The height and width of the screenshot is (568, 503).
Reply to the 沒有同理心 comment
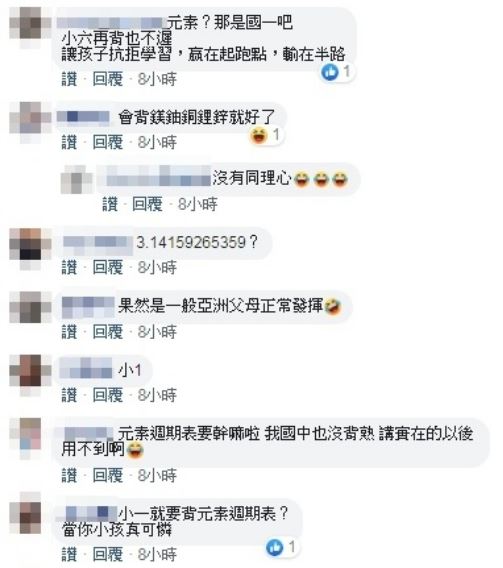point(147,204)
